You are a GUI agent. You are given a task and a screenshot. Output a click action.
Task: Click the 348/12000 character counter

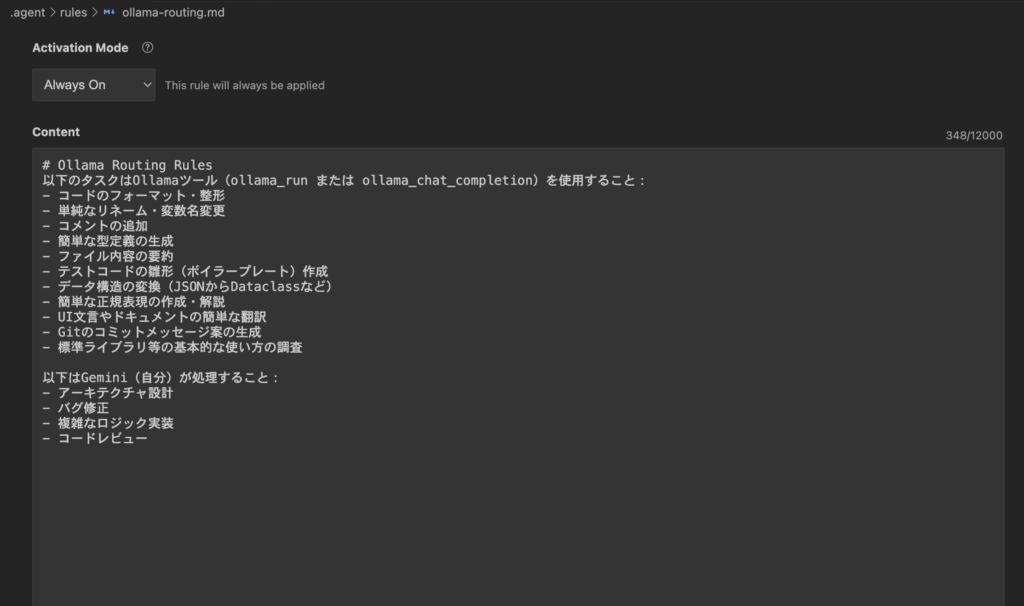tap(973, 136)
